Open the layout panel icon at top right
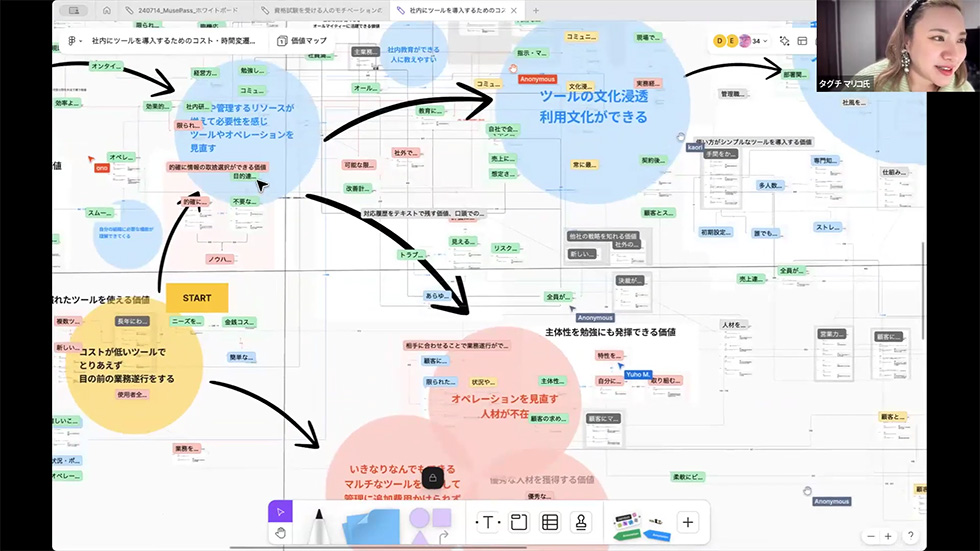Image resolution: width=980 pixels, height=551 pixels. click(802, 41)
